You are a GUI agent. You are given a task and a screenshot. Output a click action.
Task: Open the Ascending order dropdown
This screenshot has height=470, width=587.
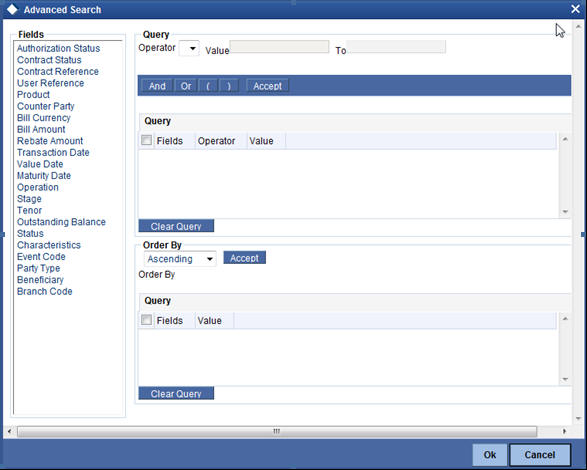[x=180, y=259]
